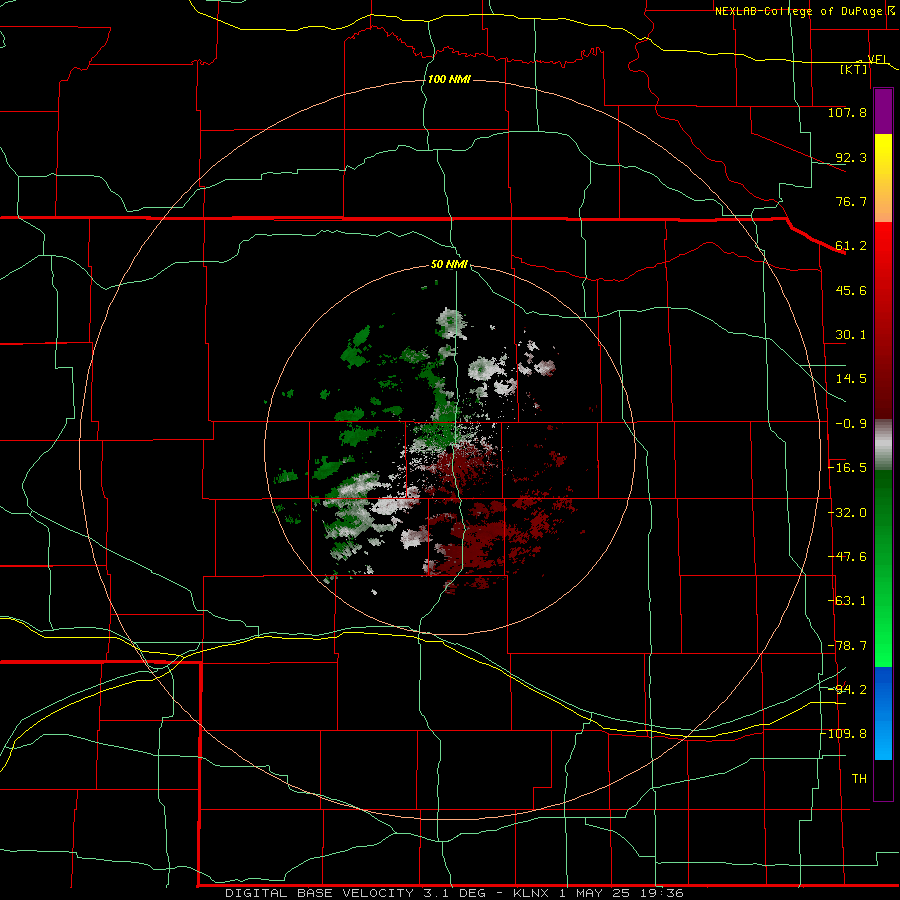Click the 14.5 scale value
The height and width of the screenshot is (900, 900).
coord(851,379)
